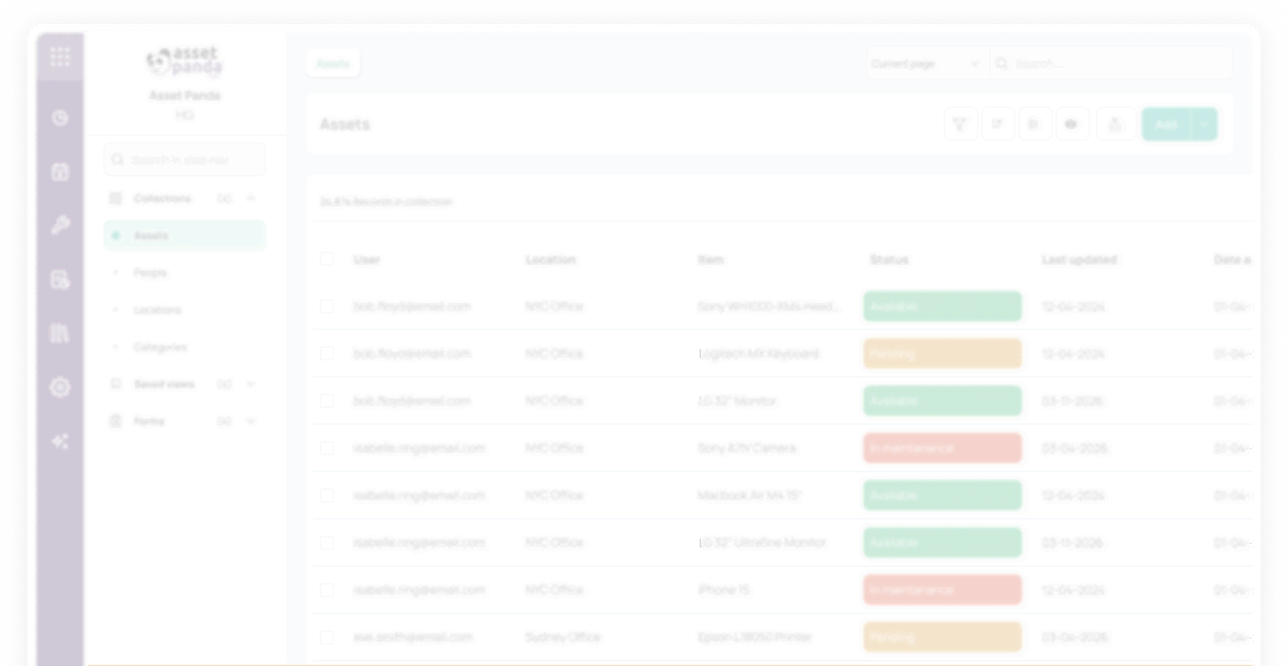Click the magnifier icon in side-nav search
Viewport: 1288px width, 666px height.
(x=119, y=160)
